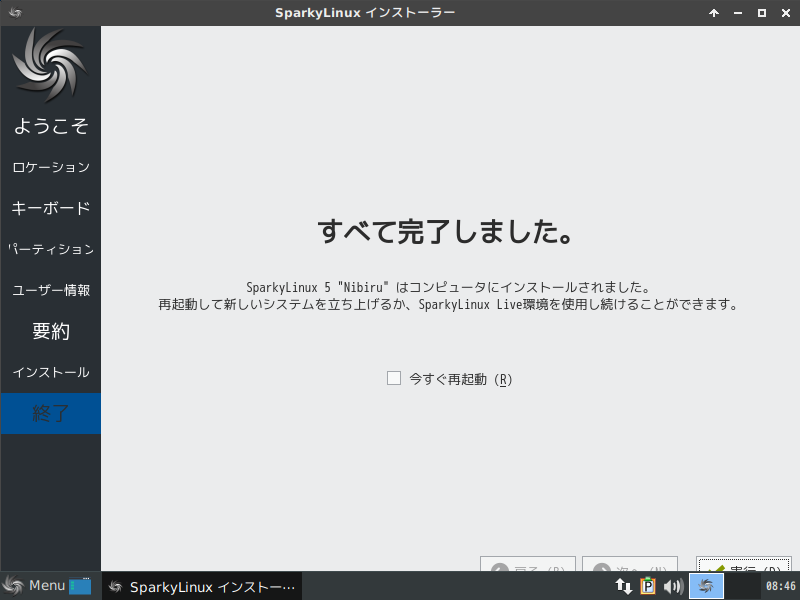Click SparkyLinux インストー taskbar window entry

(x=202, y=586)
